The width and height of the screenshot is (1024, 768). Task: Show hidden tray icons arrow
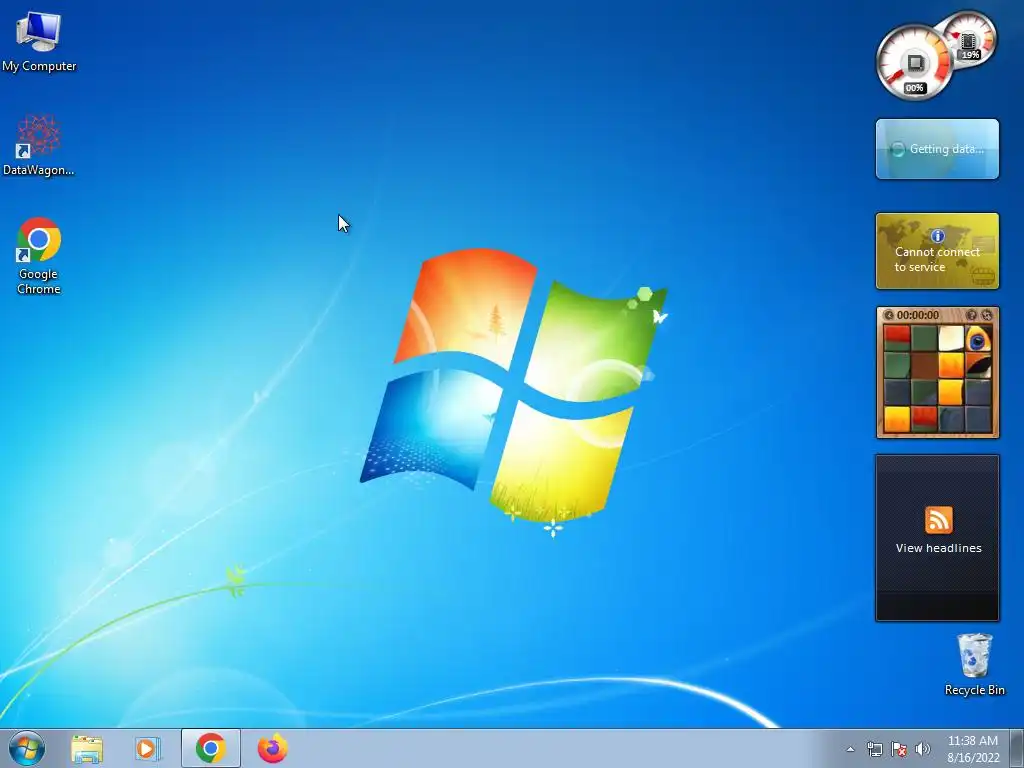click(850, 749)
